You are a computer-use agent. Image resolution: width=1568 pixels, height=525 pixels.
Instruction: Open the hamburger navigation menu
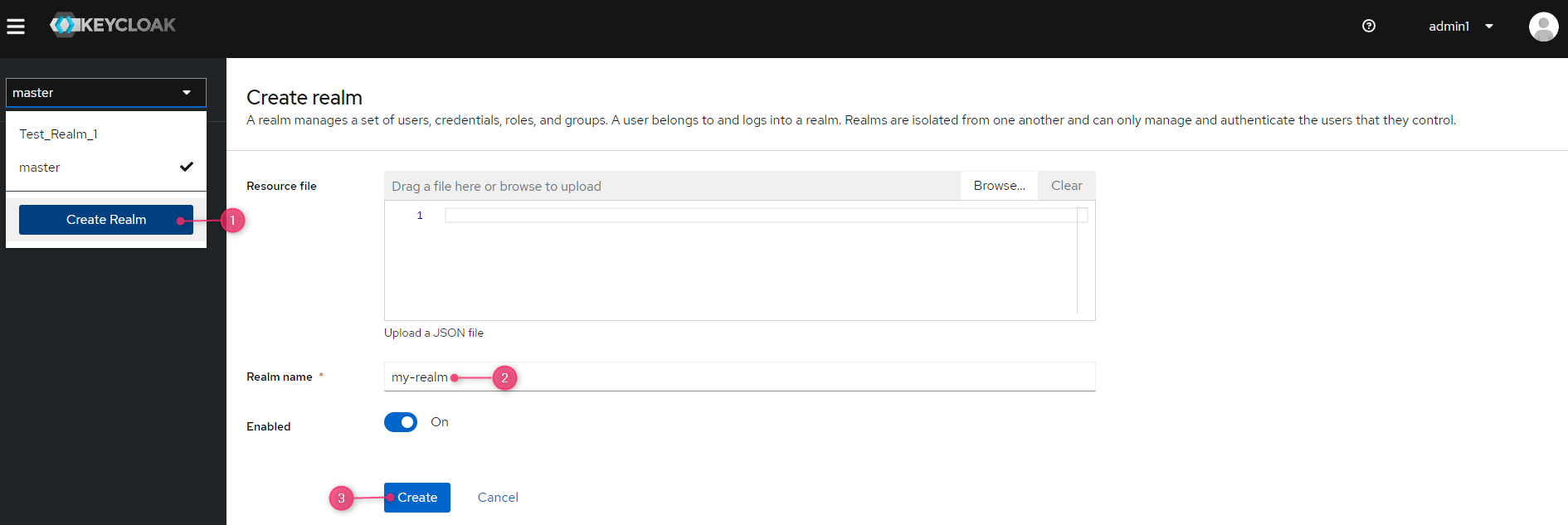pos(16,27)
